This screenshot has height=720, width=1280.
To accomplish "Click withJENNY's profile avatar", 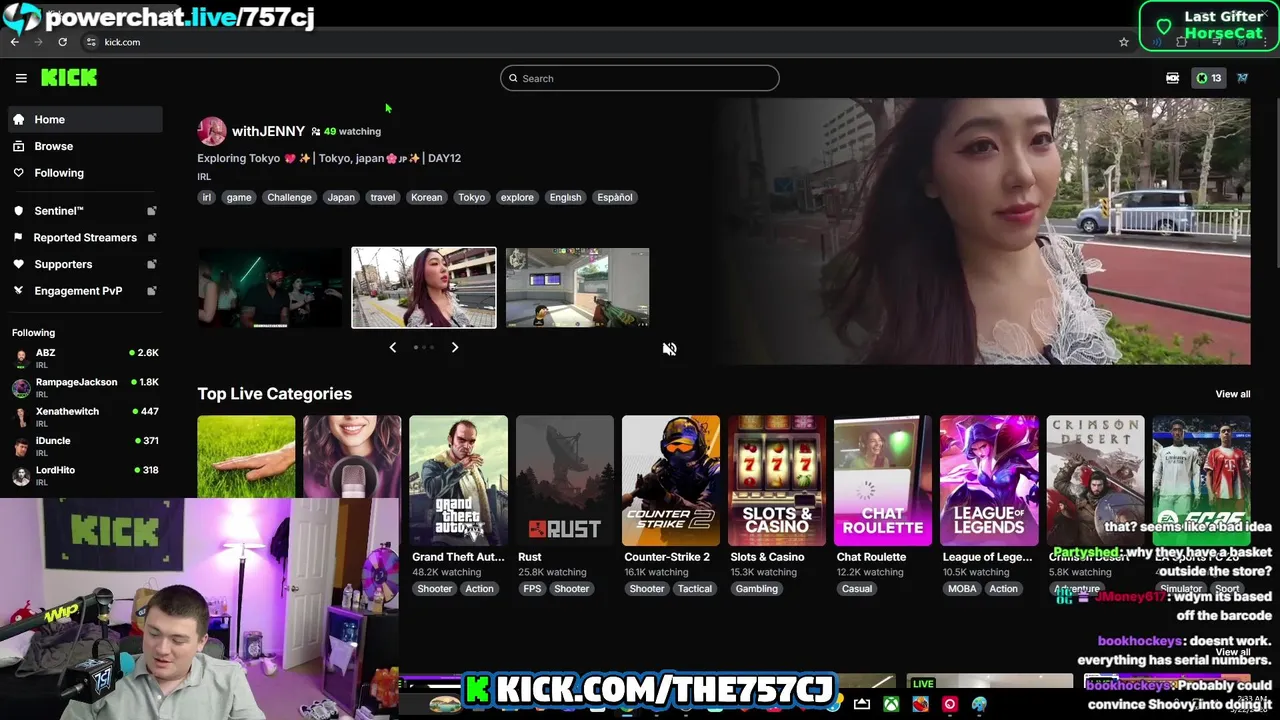I will click(211, 131).
